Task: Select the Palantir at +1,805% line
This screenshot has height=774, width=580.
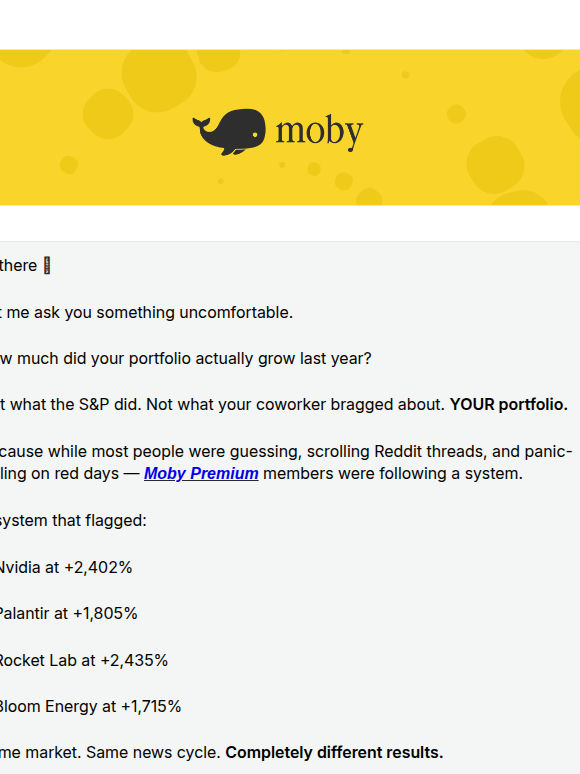Action: click(x=68, y=614)
